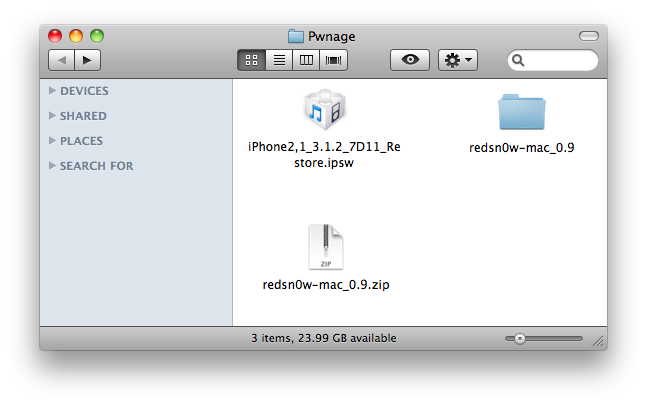Image resolution: width=647 pixels, height=405 pixels.
Task: Click the iPhone2,1_3.1.2_7D11_Restore.ipsw file name
Action: 324,155
